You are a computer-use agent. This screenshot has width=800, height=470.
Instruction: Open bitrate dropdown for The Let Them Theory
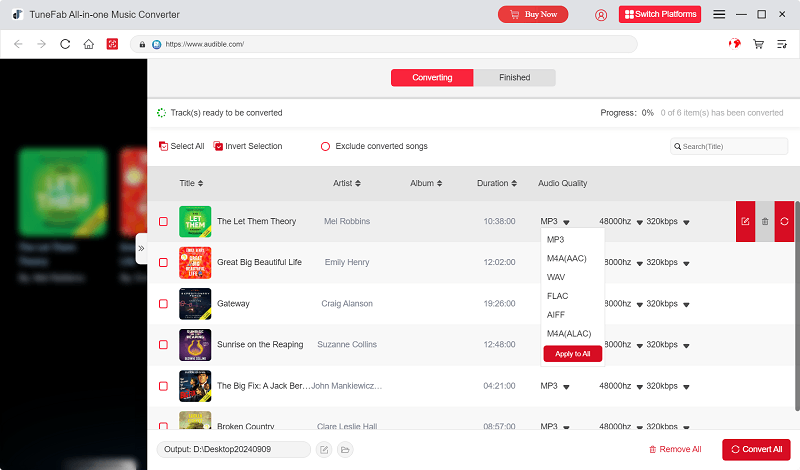pos(686,222)
